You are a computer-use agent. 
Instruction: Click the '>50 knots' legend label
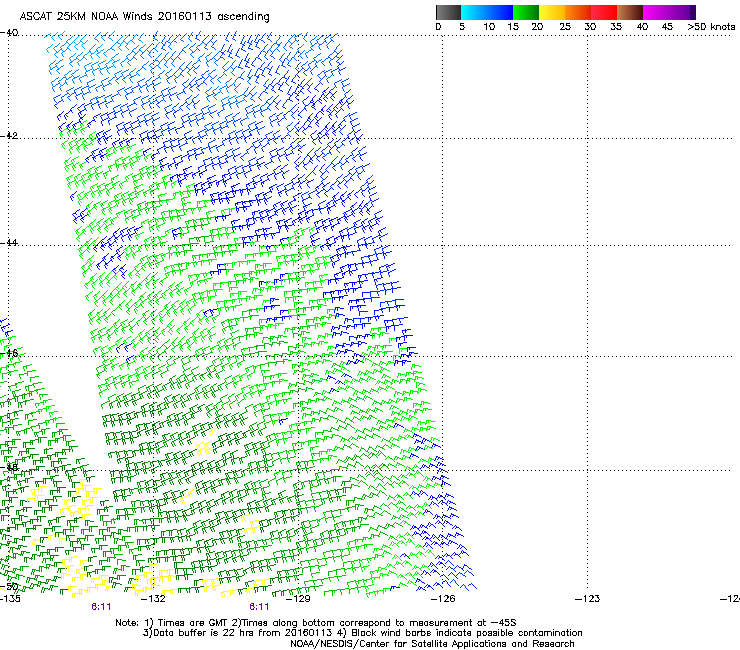pos(711,27)
